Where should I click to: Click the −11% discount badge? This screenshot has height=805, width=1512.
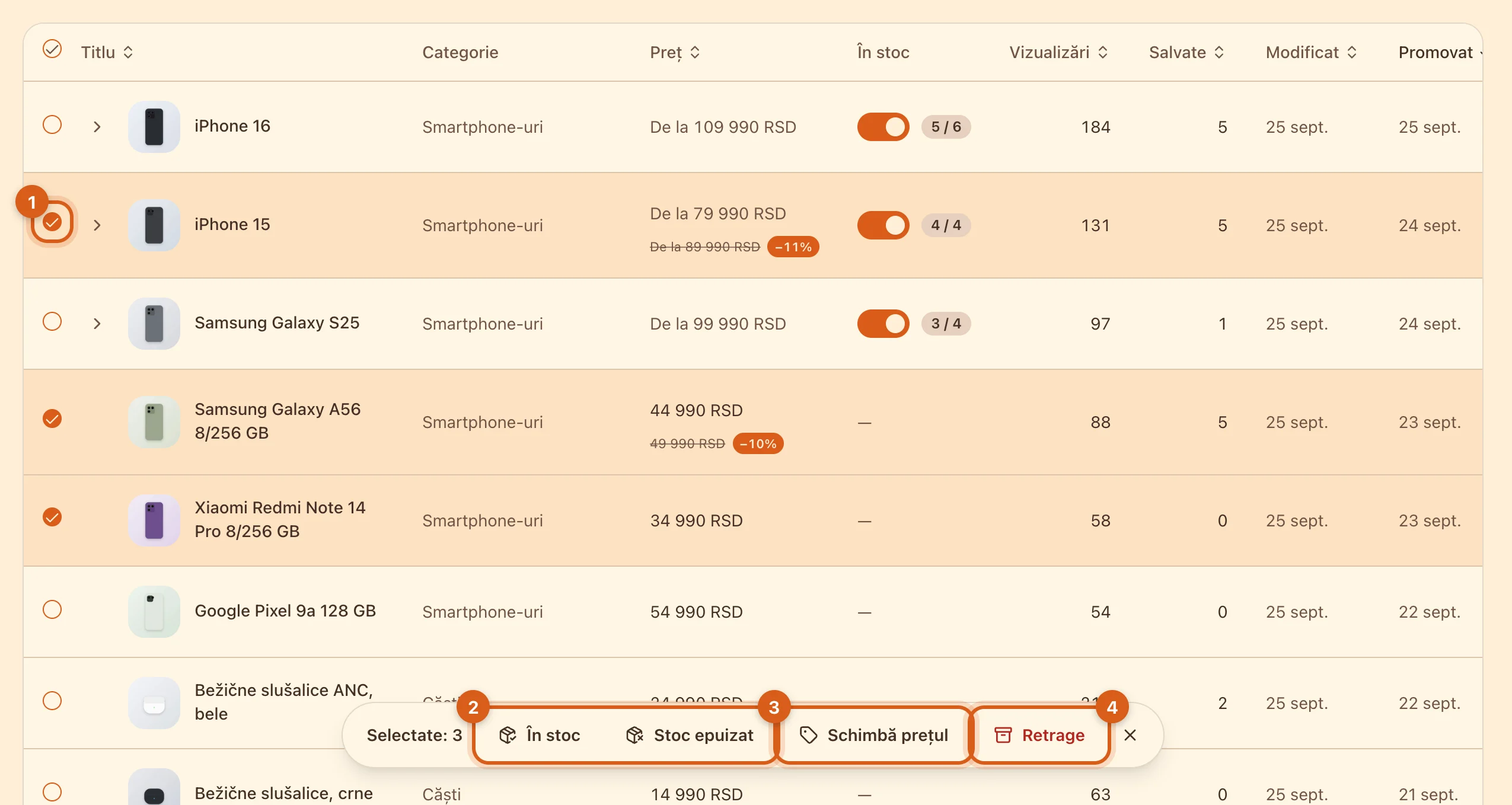click(x=793, y=247)
